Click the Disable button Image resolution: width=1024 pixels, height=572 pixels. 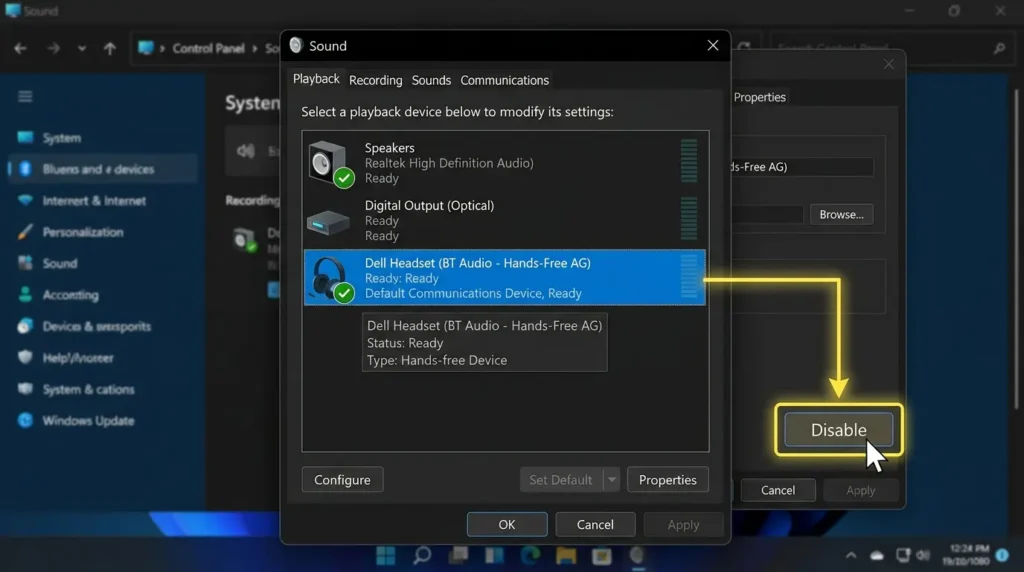coord(839,430)
